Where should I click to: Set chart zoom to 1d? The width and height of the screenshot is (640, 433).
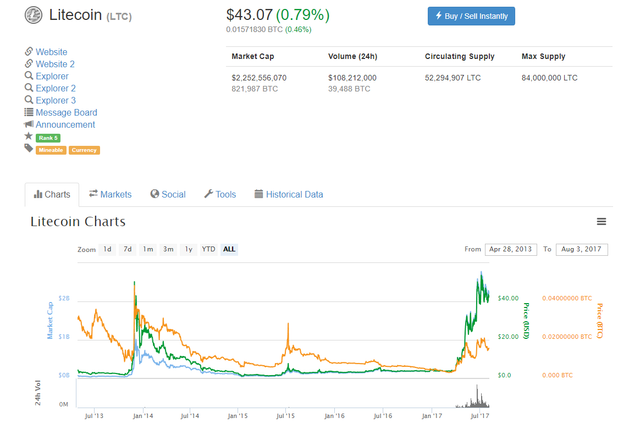pyautogui.click(x=107, y=249)
